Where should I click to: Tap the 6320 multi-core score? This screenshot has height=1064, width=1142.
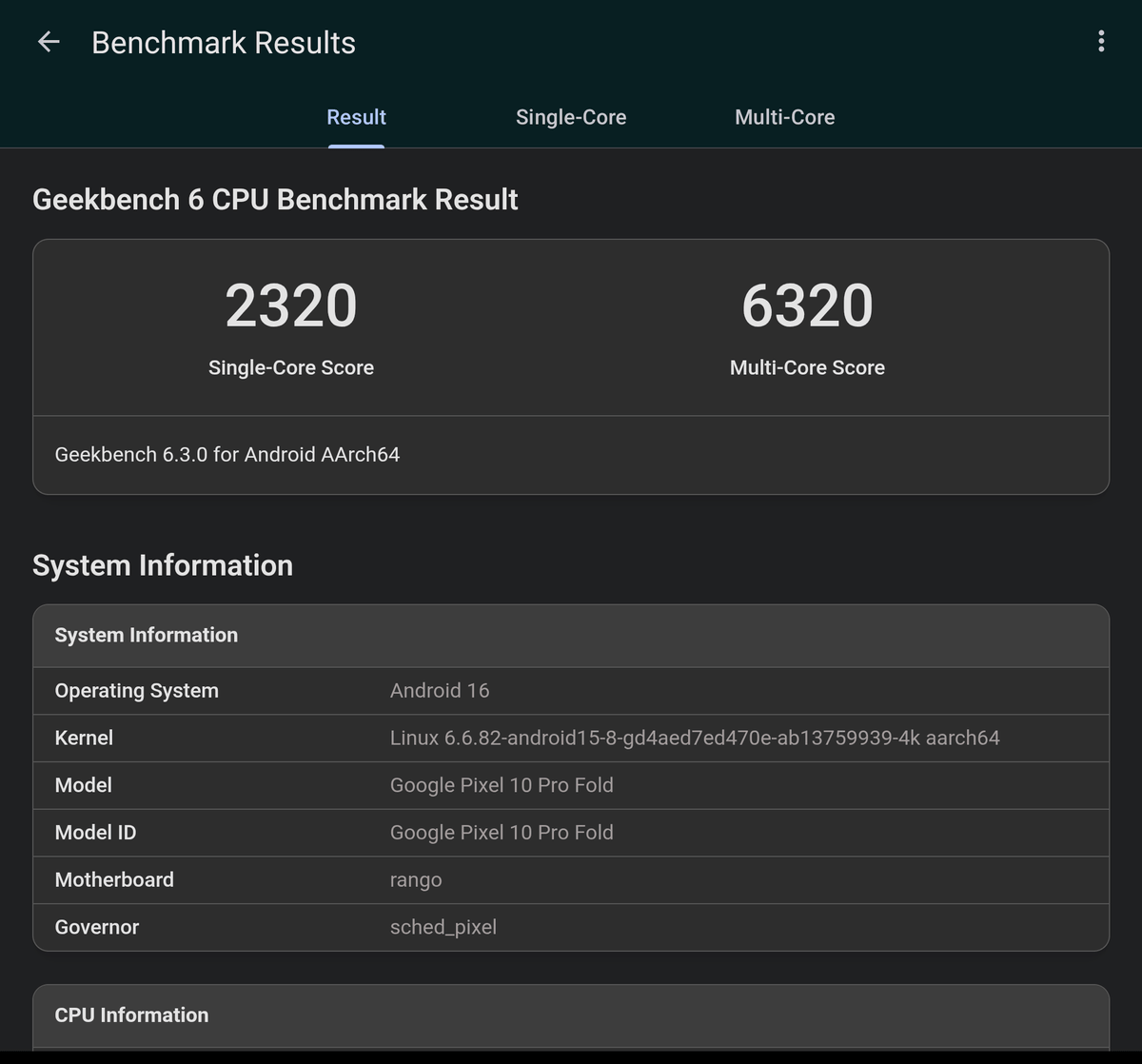tap(807, 305)
